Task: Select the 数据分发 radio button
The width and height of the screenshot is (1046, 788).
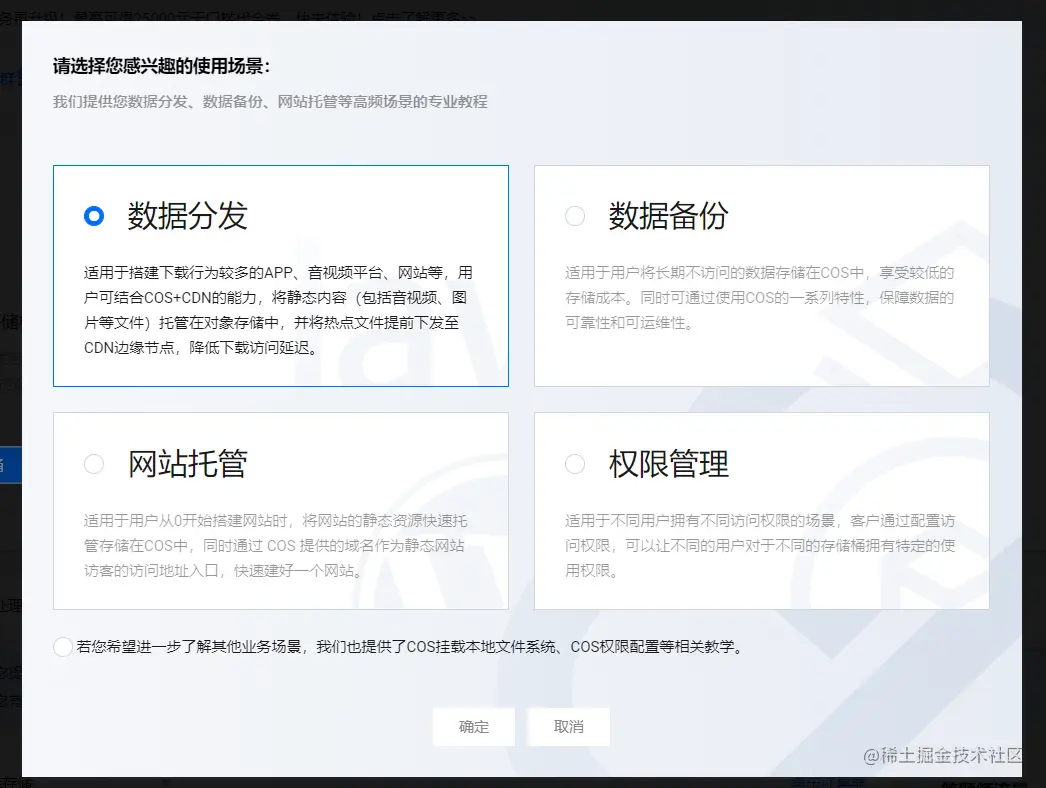Action: coord(94,216)
